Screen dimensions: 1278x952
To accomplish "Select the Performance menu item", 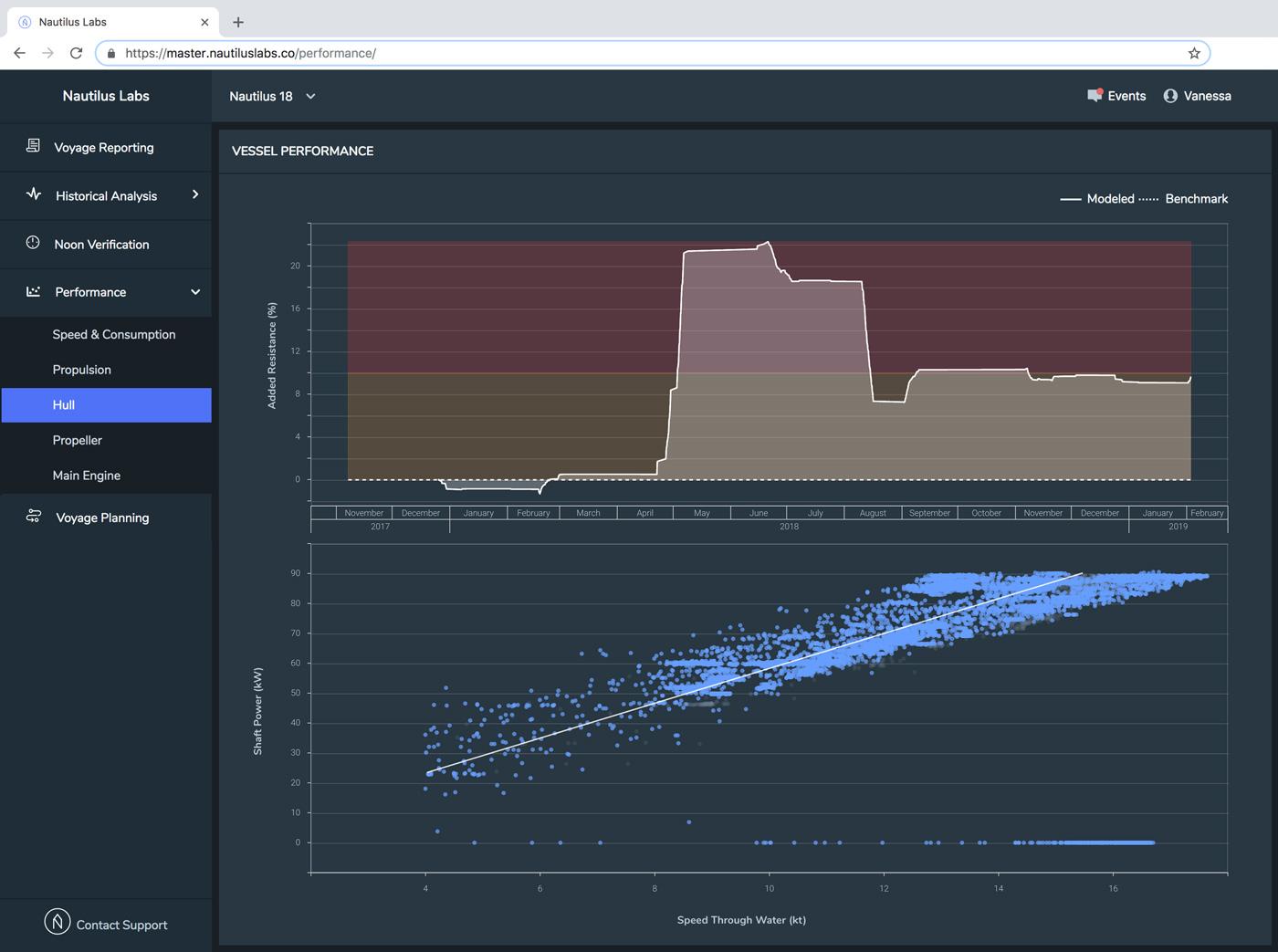I will pyautogui.click(x=106, y=292).
